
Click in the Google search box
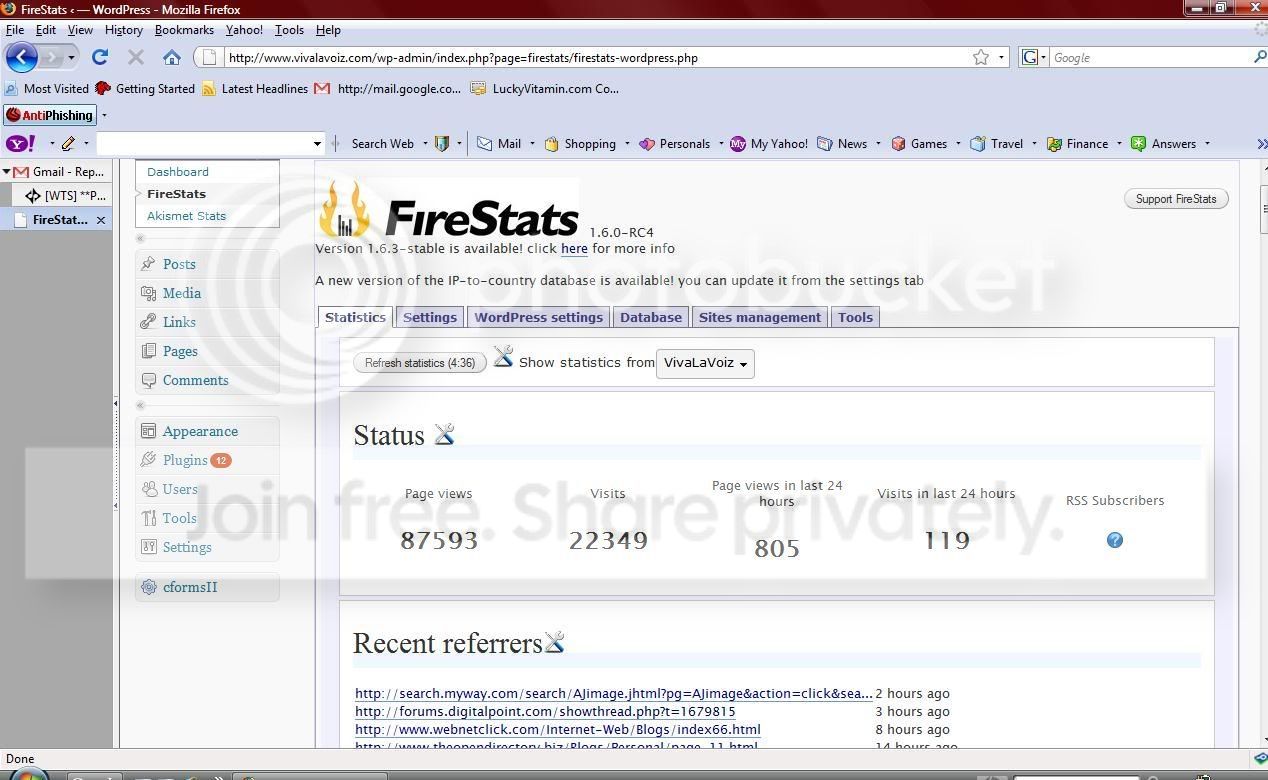[1149, 58]
